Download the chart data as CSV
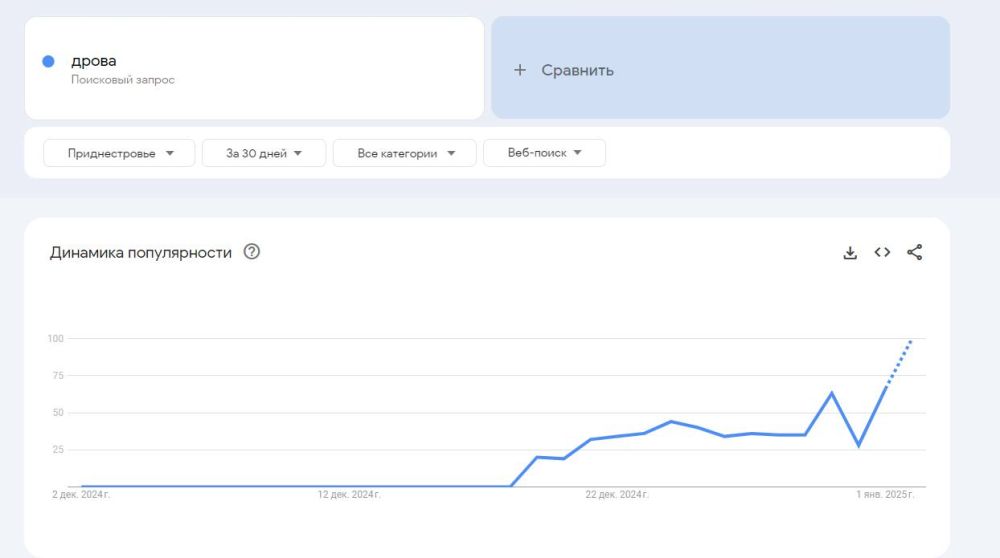The height and width of the screenshot is (558, 1000). [x=850, y=253]
